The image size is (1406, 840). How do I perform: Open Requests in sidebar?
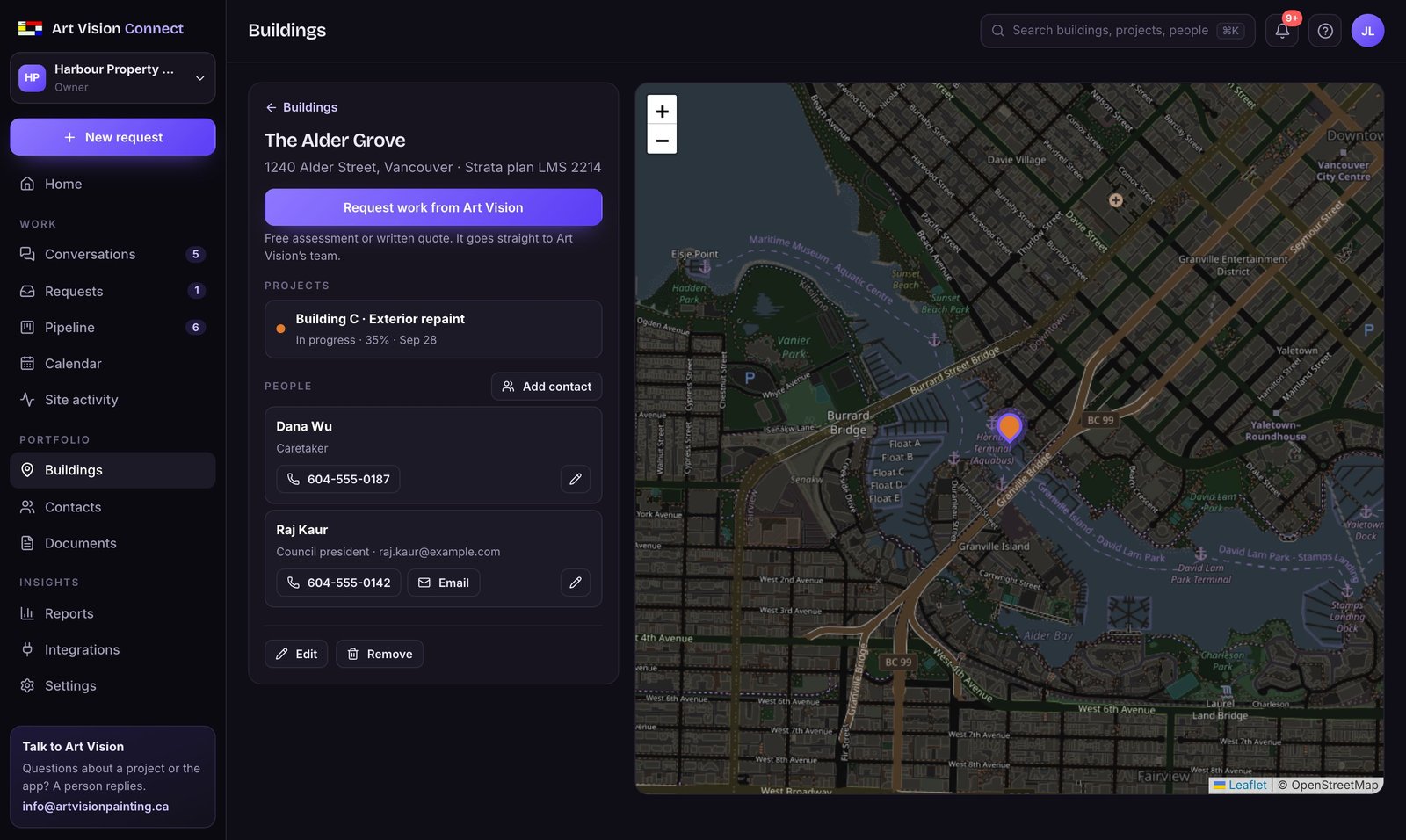click(112, 291)
